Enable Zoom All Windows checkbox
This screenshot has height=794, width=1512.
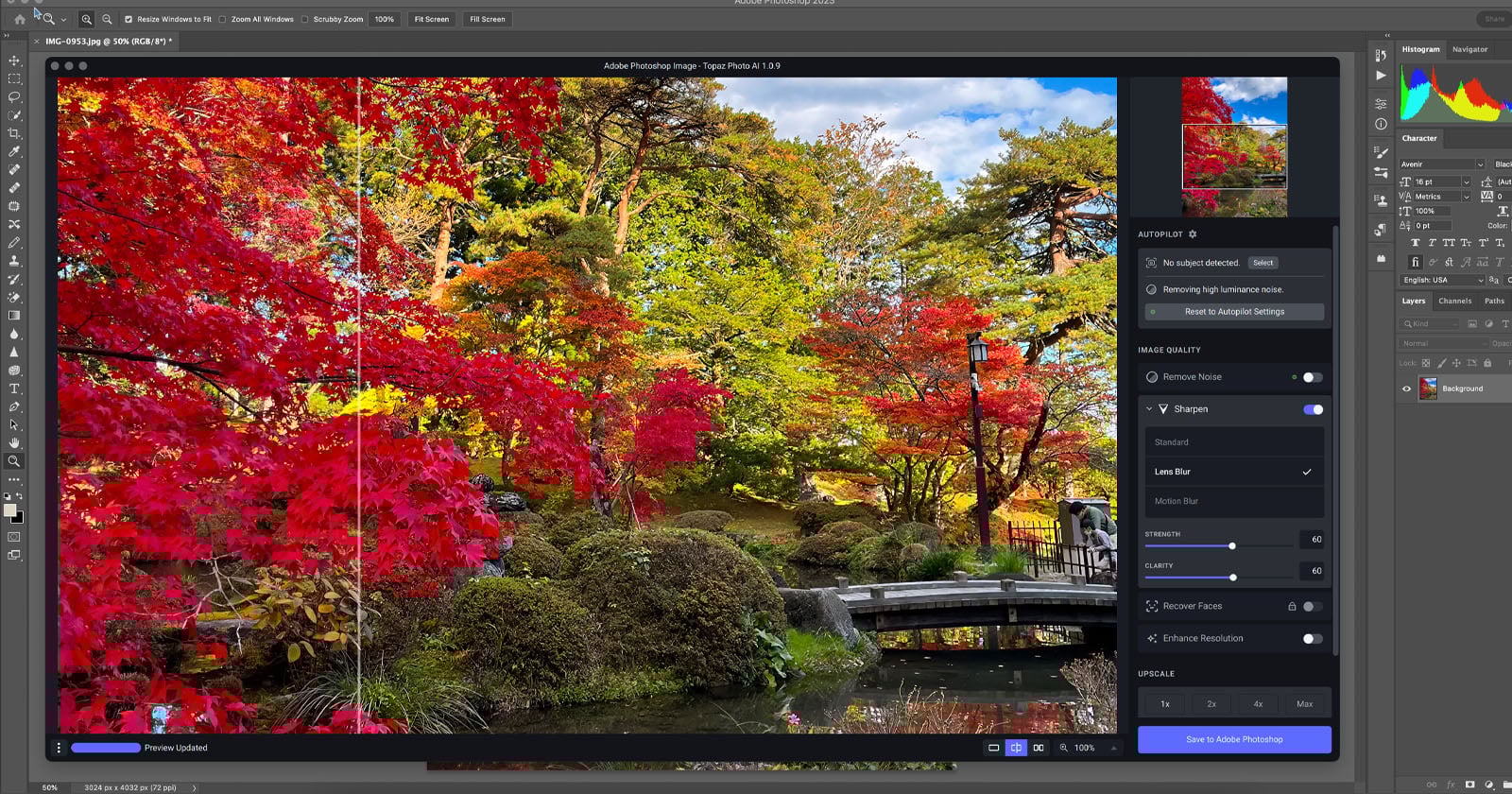(x=223, y=19)
